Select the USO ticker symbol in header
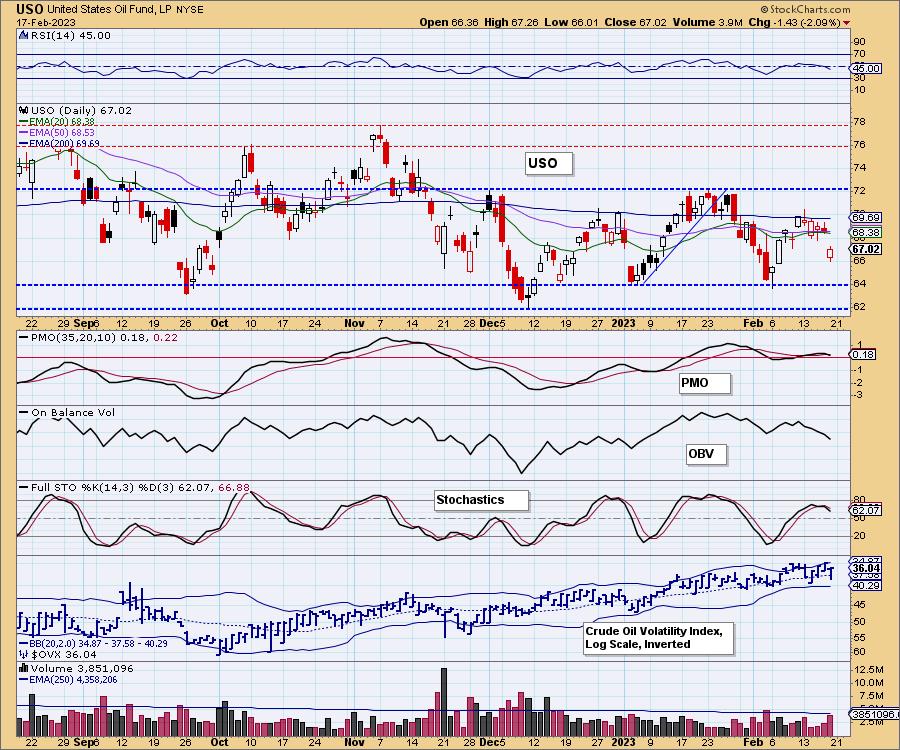Viewport: 900px width, 750px height. [29, 9]
